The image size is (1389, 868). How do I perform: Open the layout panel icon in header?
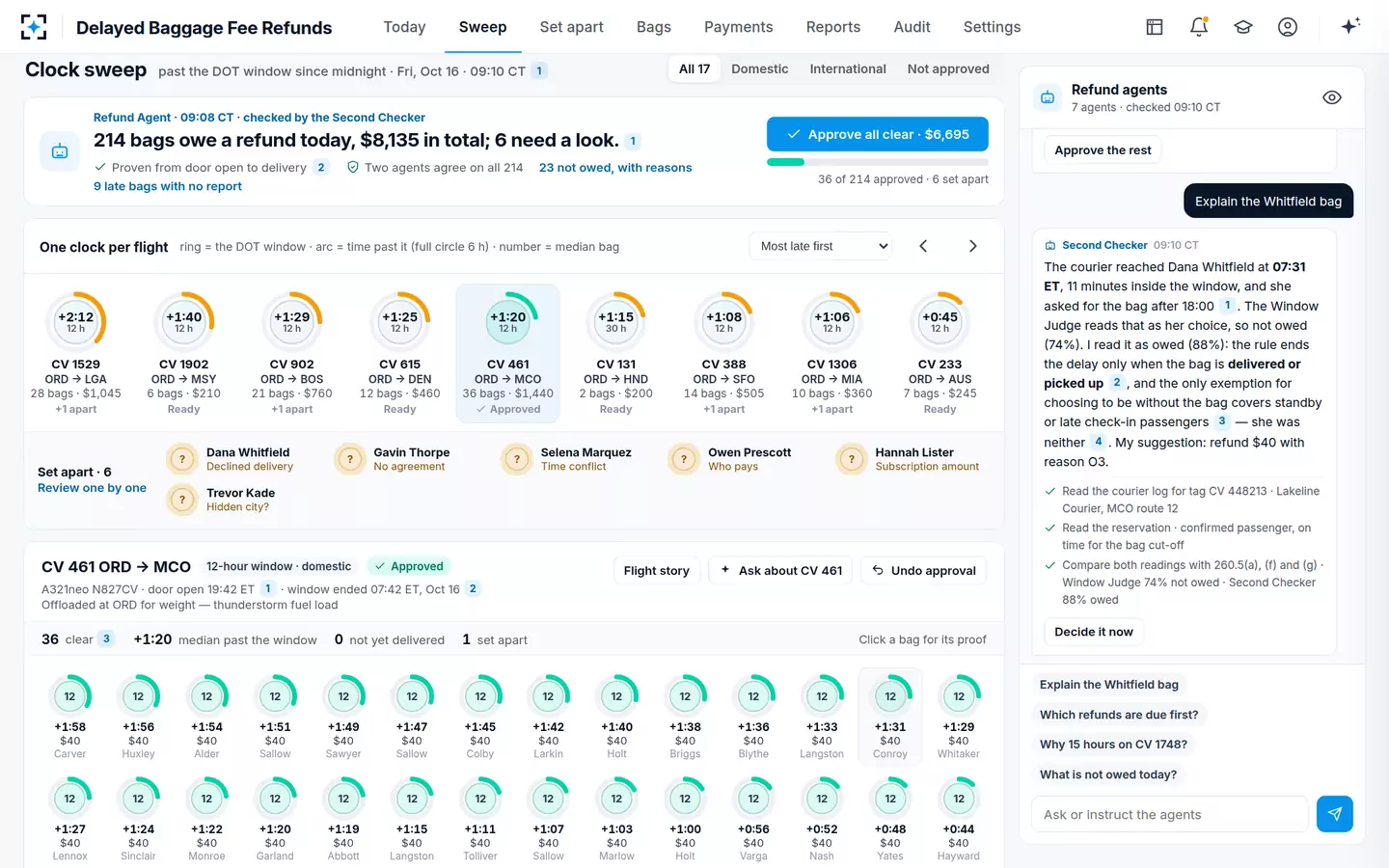(1155, 27)
